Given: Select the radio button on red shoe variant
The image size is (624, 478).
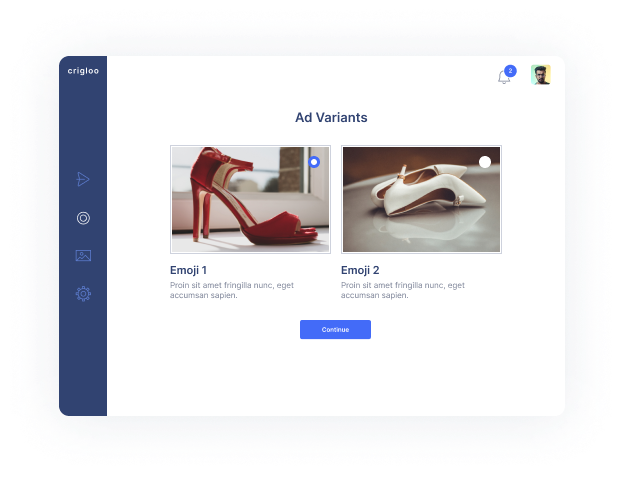Looking at the screenshot, I should [x=314, y=161].
